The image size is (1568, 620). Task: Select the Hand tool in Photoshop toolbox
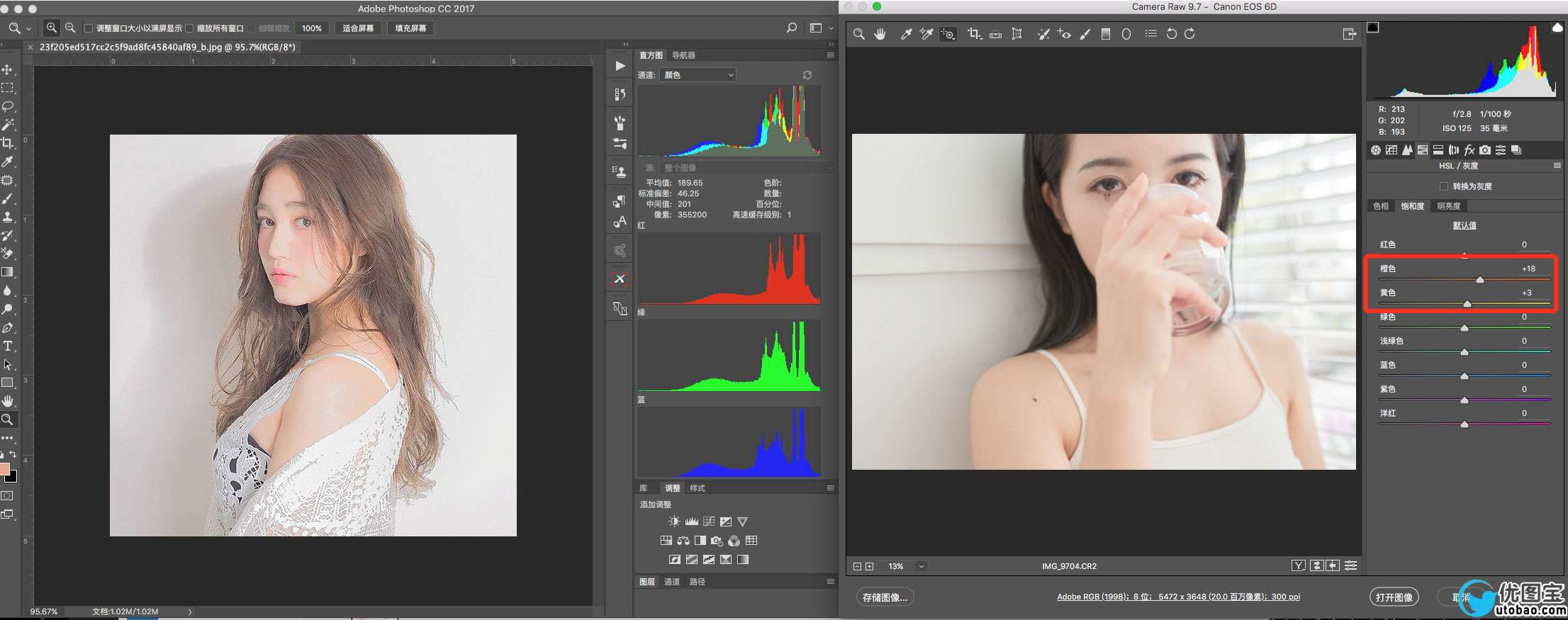click(x=8, y=401)
